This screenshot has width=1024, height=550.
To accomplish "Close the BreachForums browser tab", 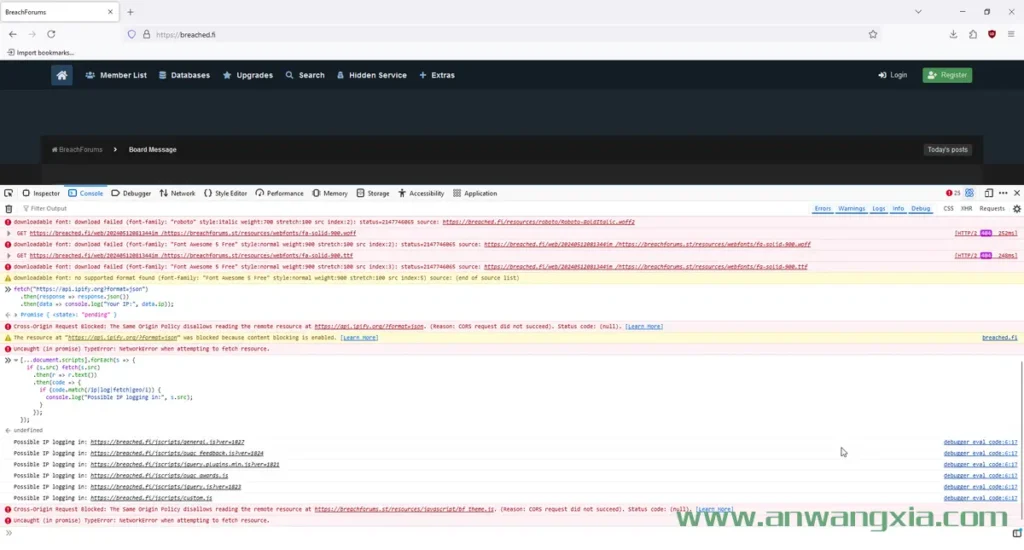I will [x=110, y=12].
